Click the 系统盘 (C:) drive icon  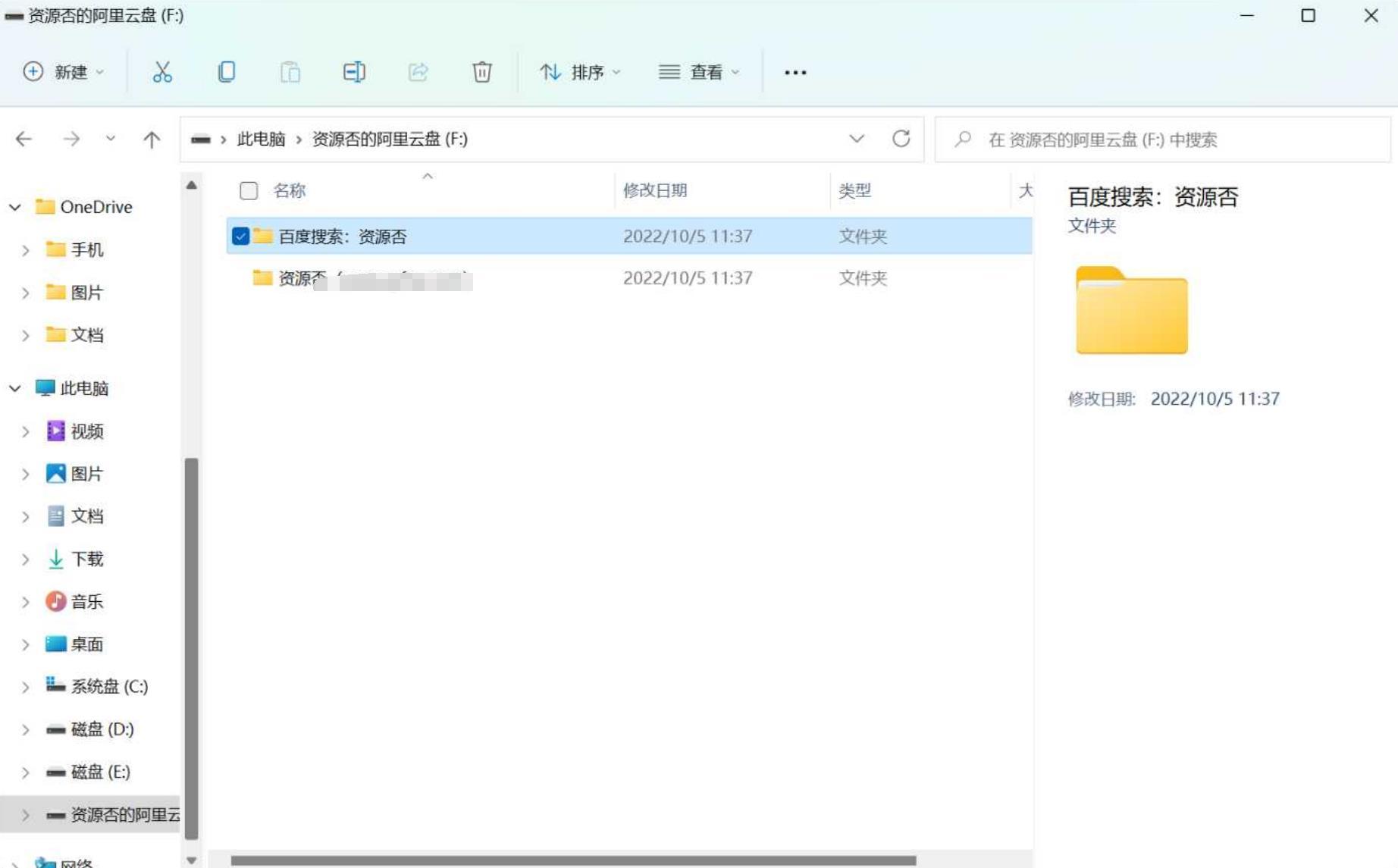[x=56, y=685]
